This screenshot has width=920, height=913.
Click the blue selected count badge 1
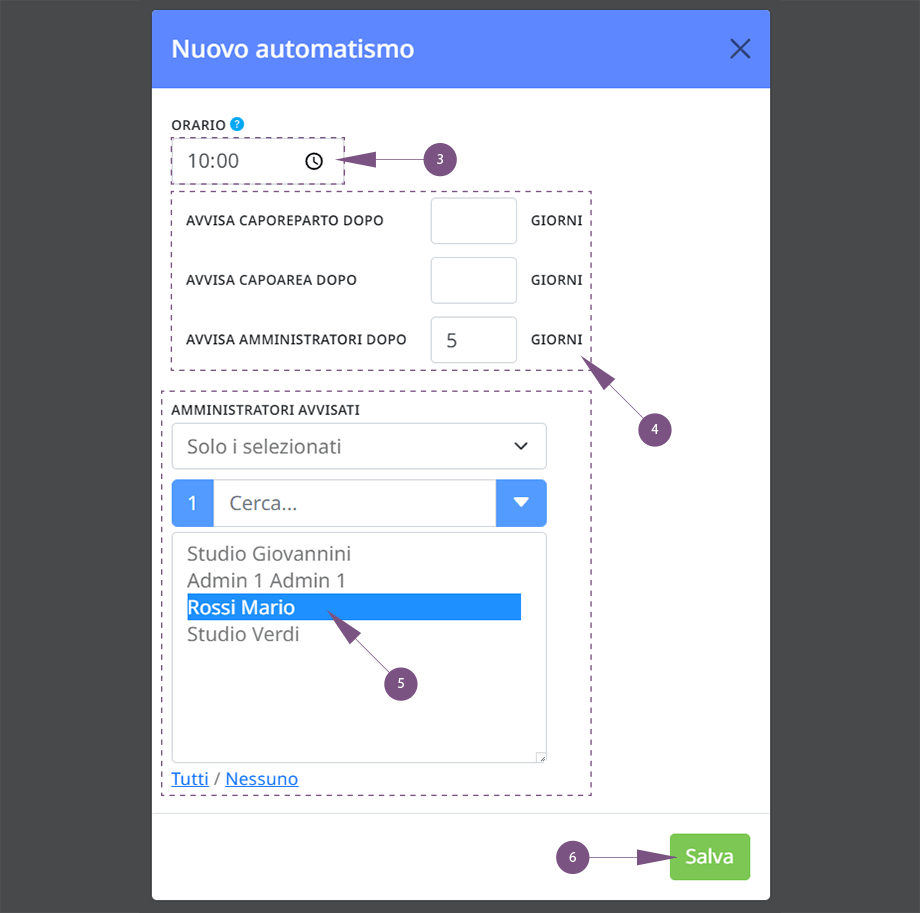pos(192,503)
